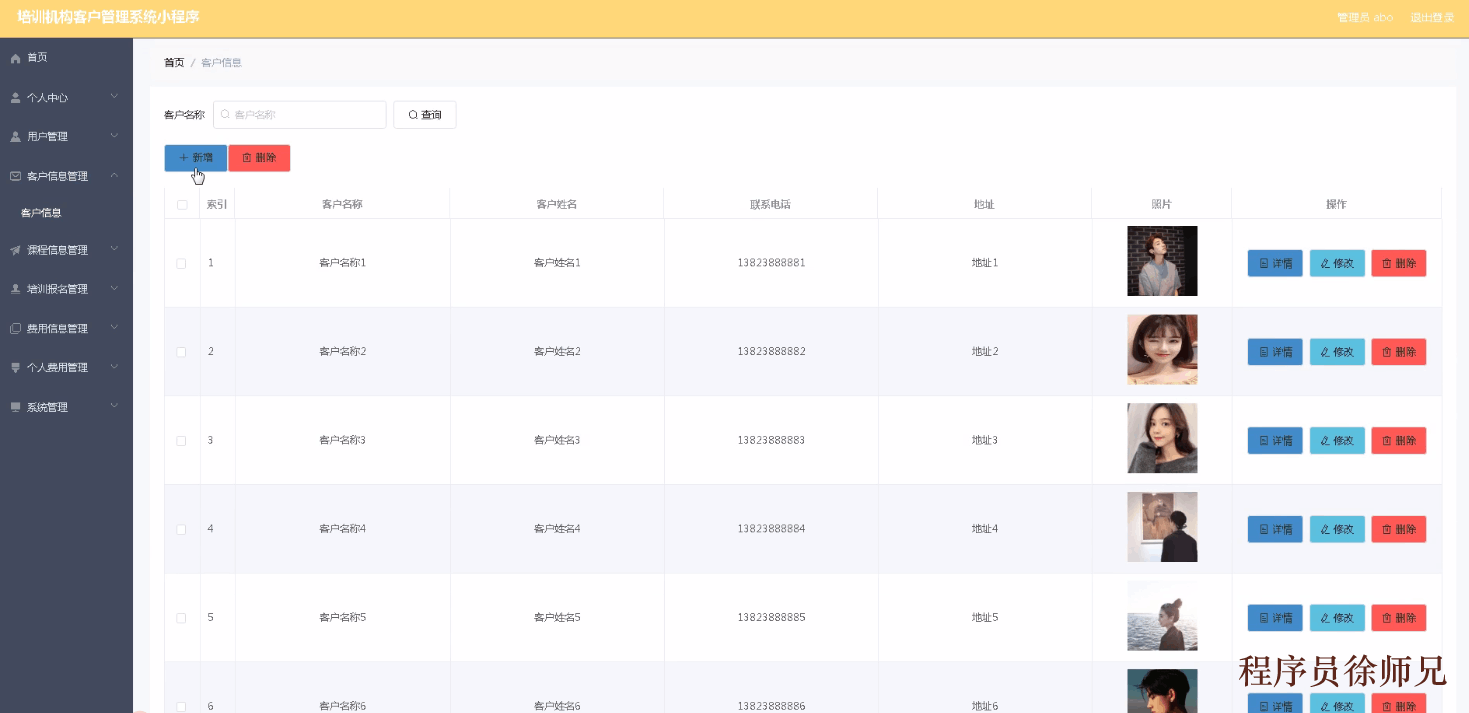Open the 课程信息管理 sidebar menu
This screenshot has height=713, width=1469.
pos(66,250)
